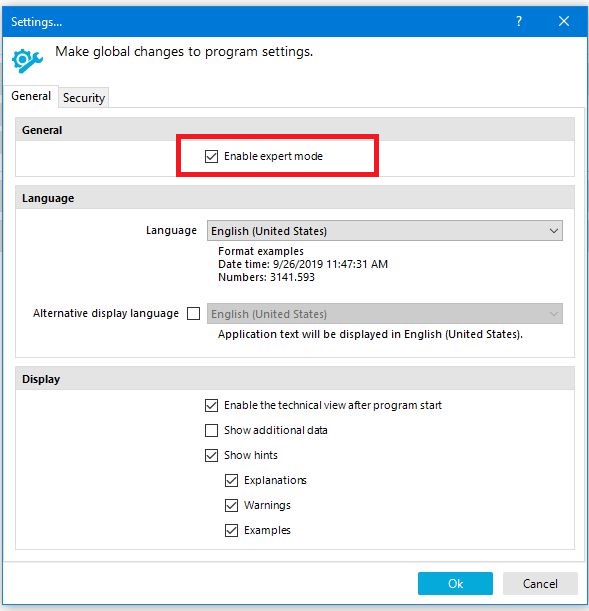Uncheck Enable expert mode

(x=211, y=156)
